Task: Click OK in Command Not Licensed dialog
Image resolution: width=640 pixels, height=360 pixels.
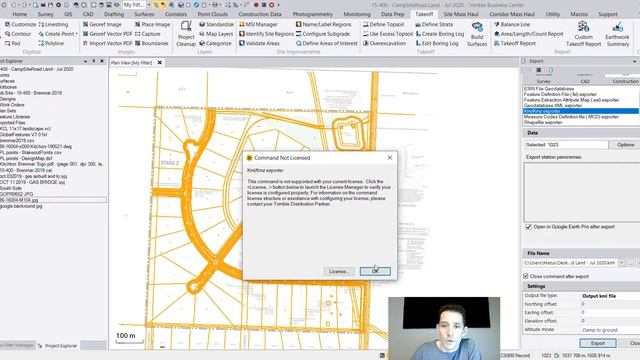Action: click(375, 271)
